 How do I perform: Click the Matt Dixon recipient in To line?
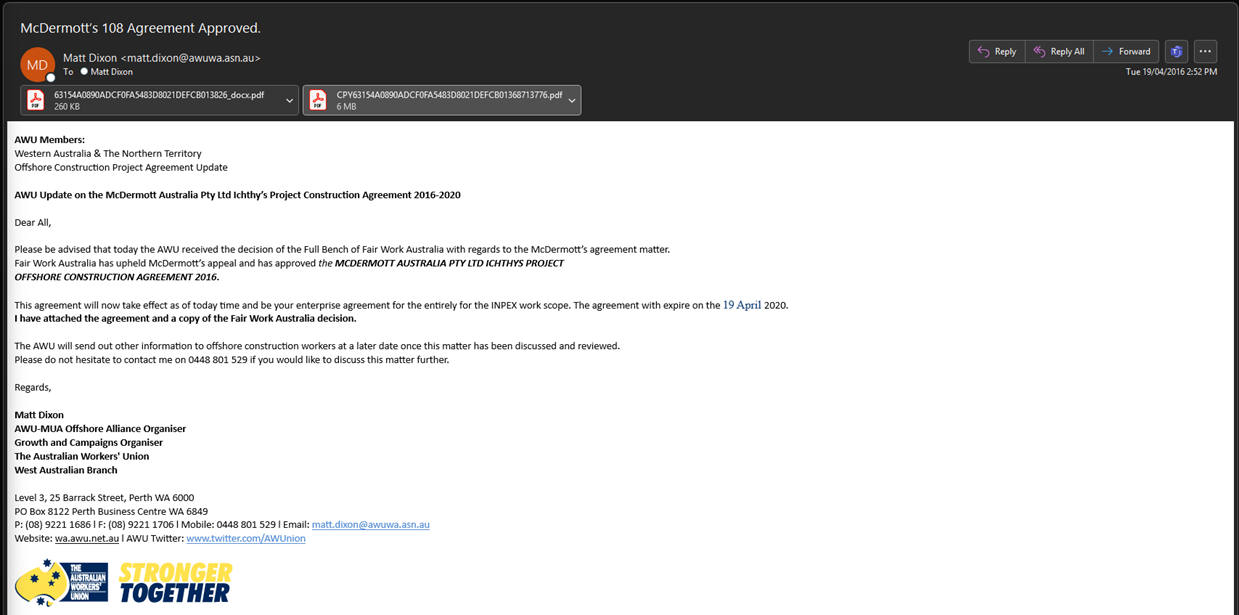[x=112, y=72]
